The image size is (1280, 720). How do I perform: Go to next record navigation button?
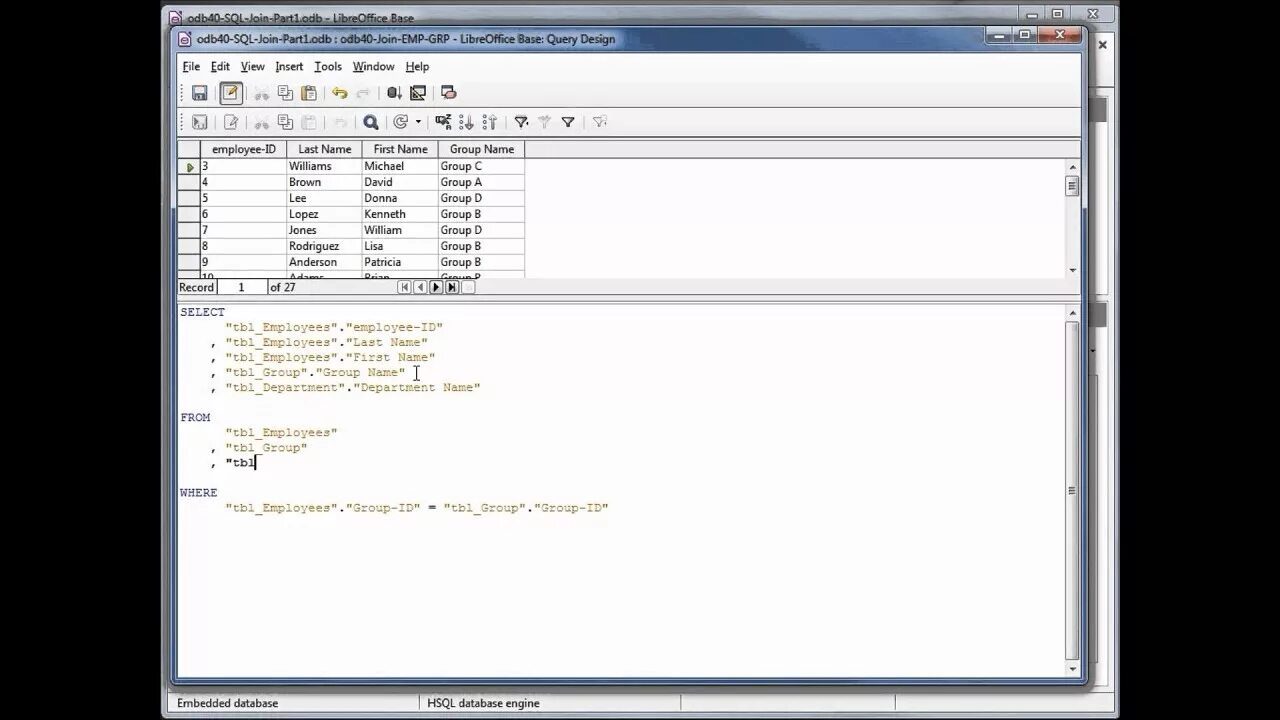[x=436, y=287]
